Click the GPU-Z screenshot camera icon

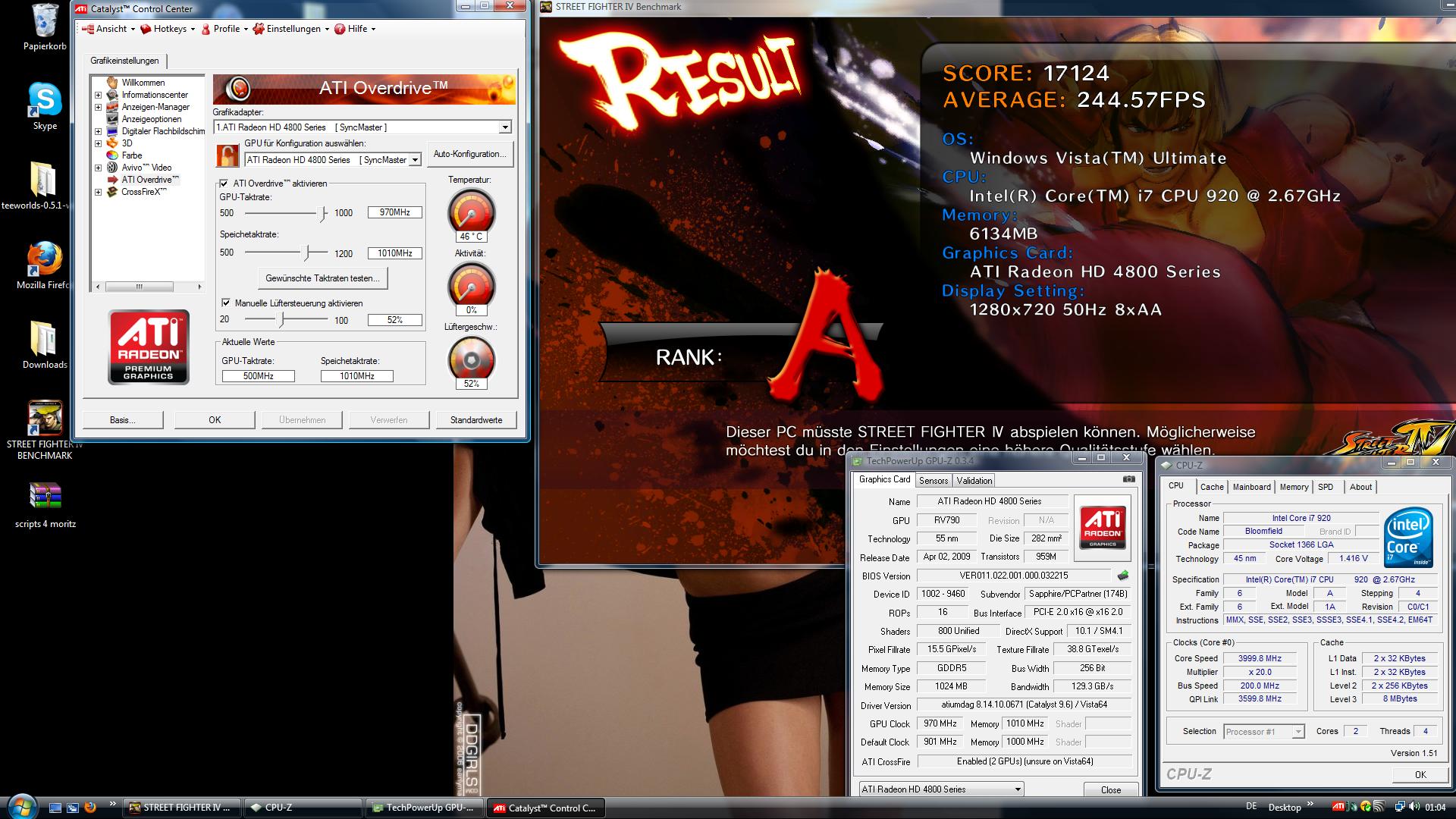click(x=1128, y=479)
